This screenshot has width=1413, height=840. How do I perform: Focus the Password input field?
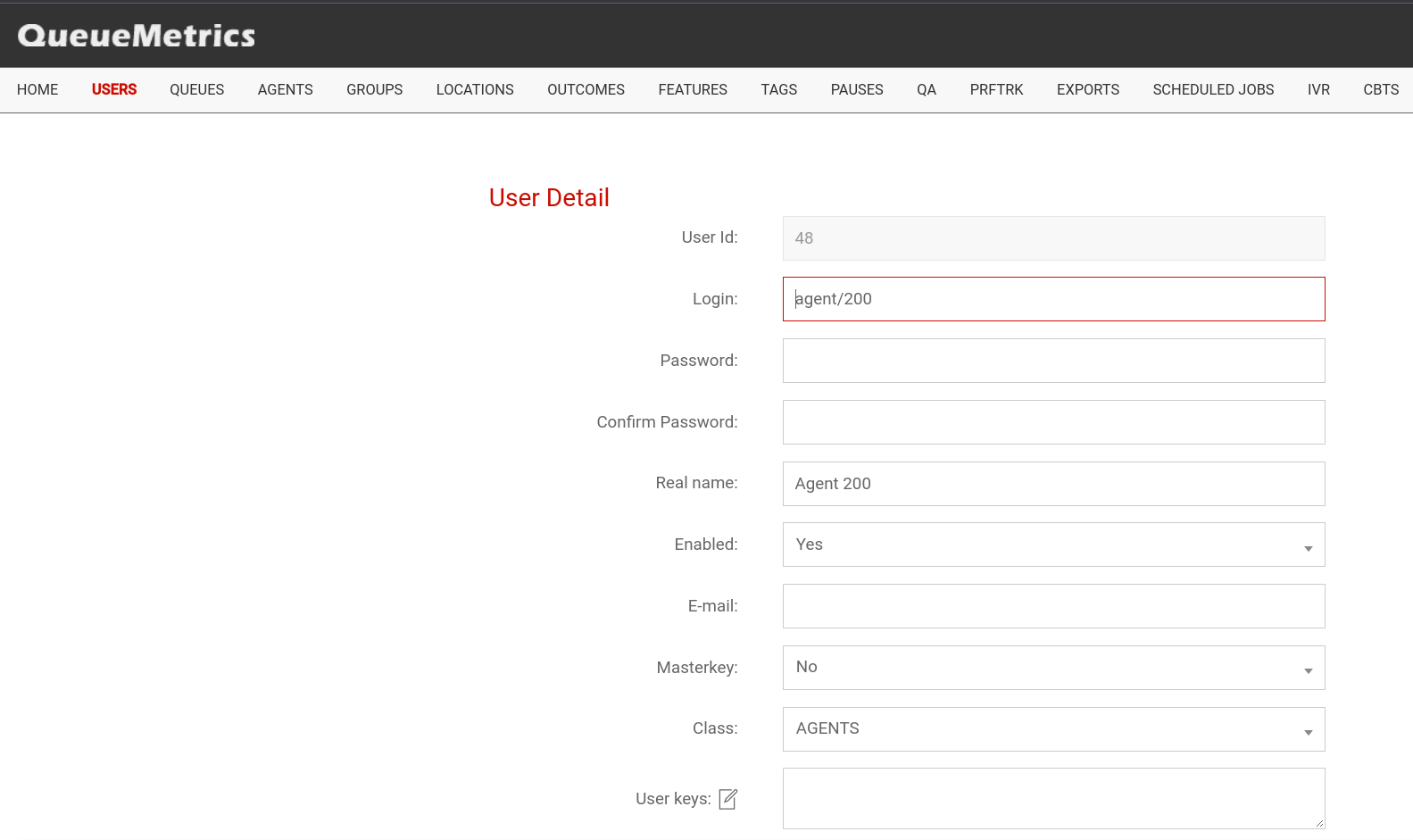[1054, 361]
